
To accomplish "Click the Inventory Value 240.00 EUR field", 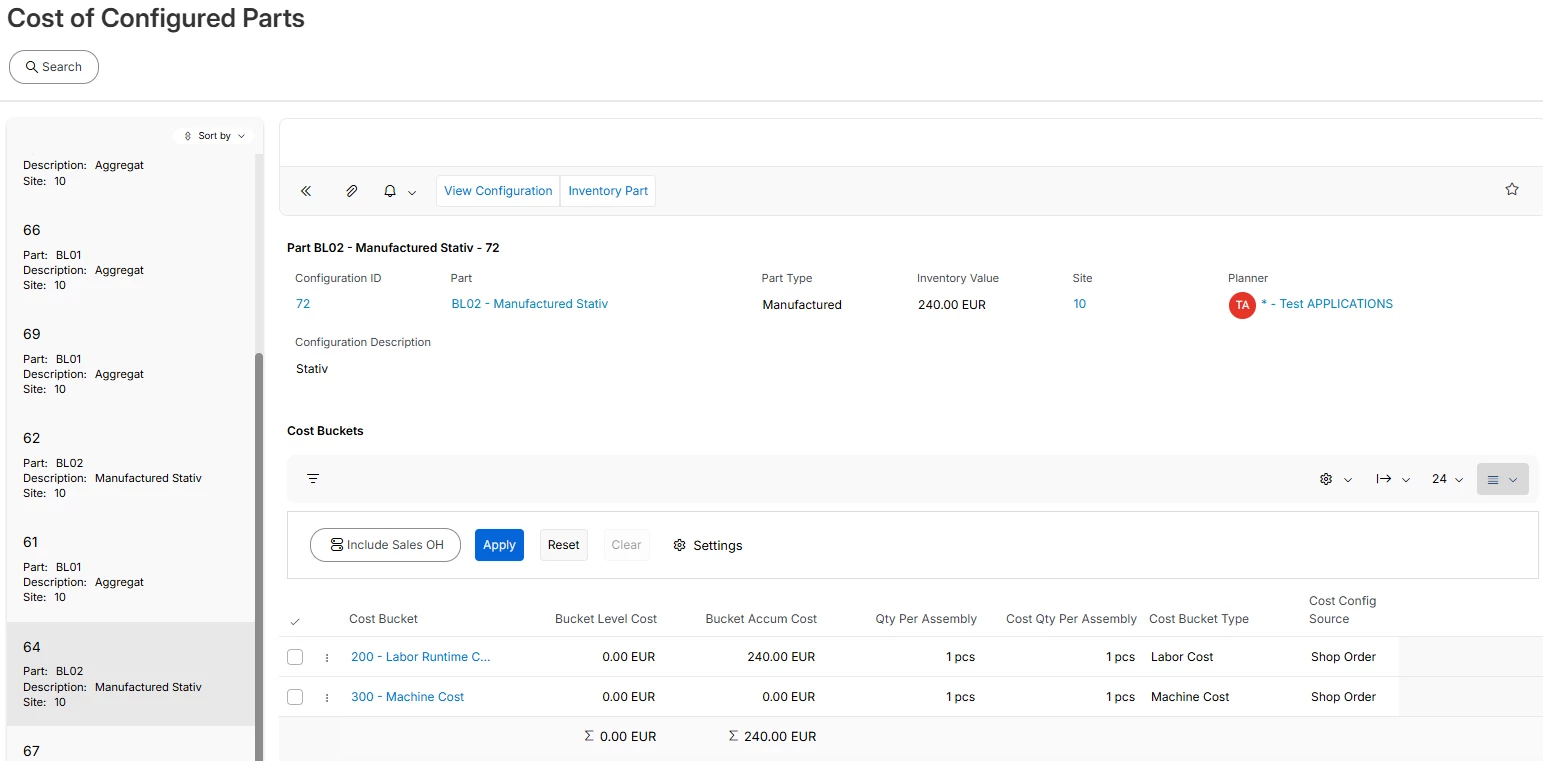I will [x=952, y=305].
